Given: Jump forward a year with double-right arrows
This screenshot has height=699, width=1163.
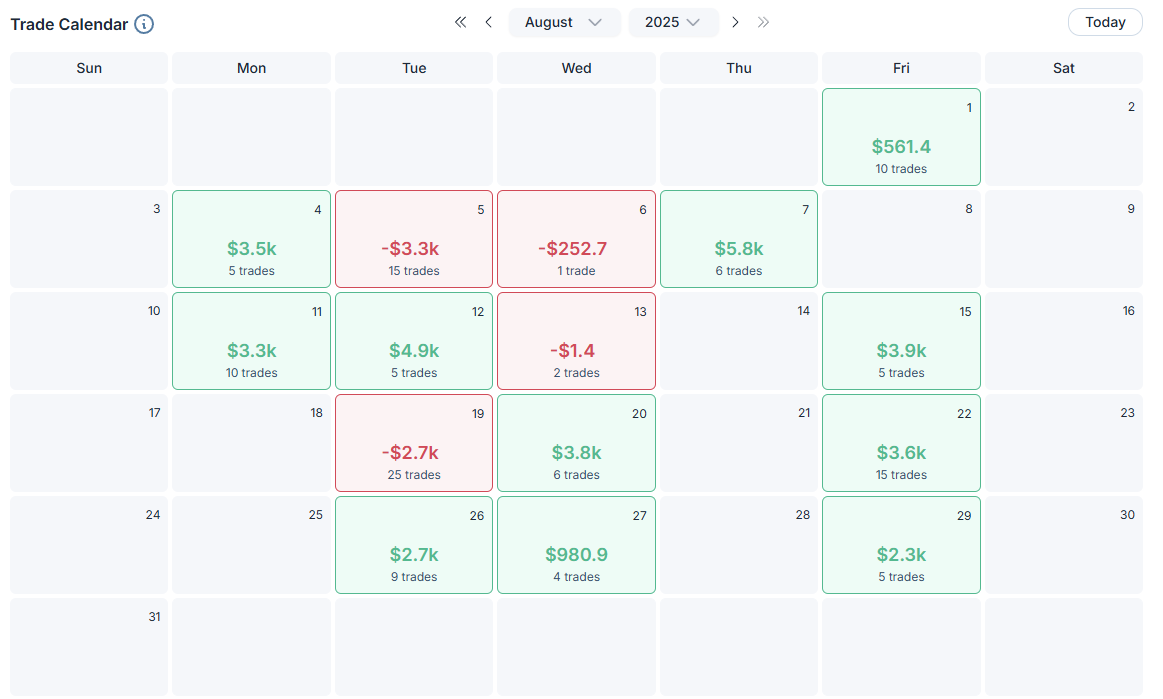Looking at the screenshot, I should [763, 22].
